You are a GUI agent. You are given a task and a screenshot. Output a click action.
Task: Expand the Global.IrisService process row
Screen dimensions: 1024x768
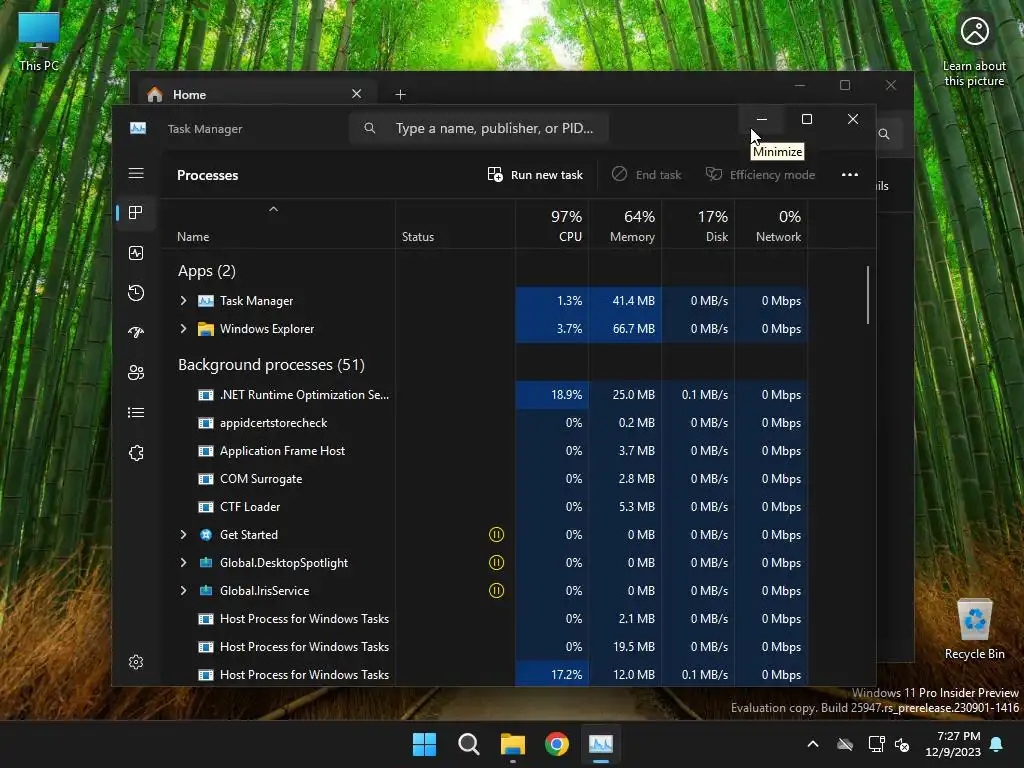pos(184,590)
